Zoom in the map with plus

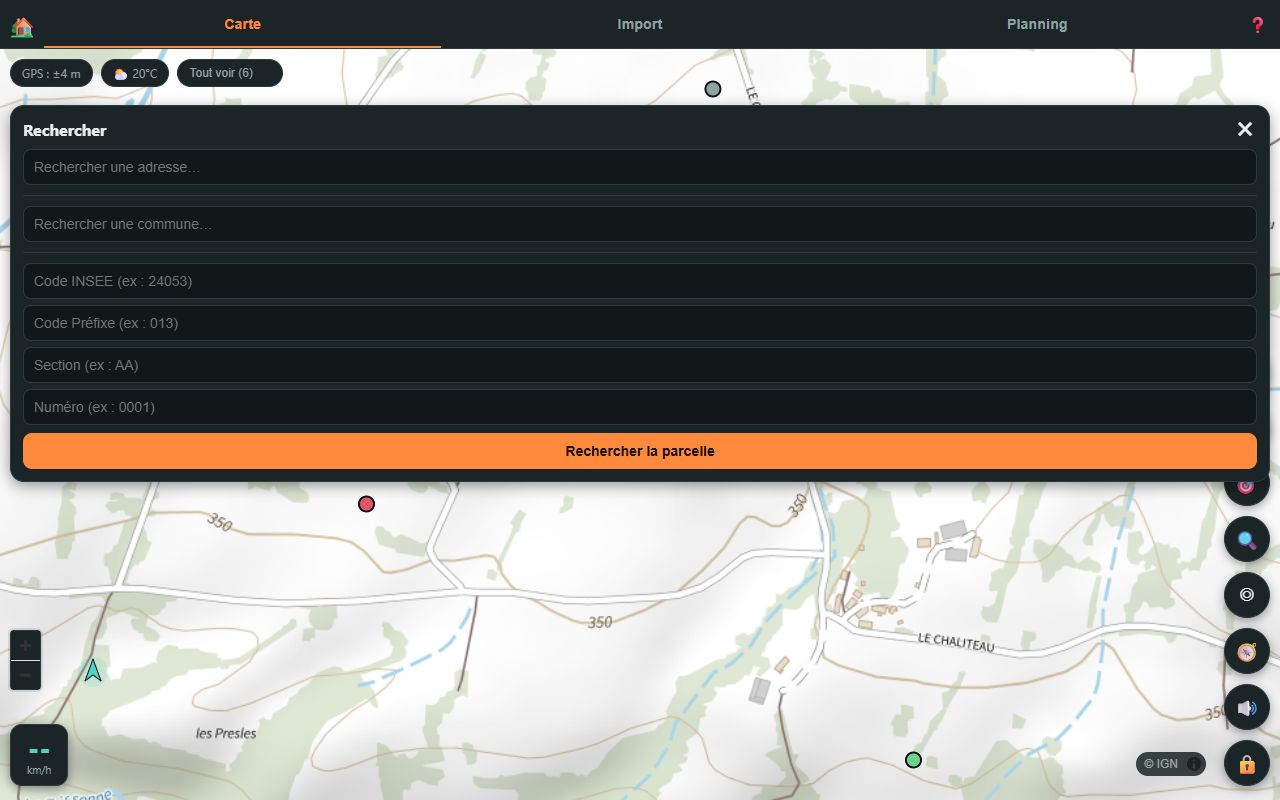[x=26, y=645]
